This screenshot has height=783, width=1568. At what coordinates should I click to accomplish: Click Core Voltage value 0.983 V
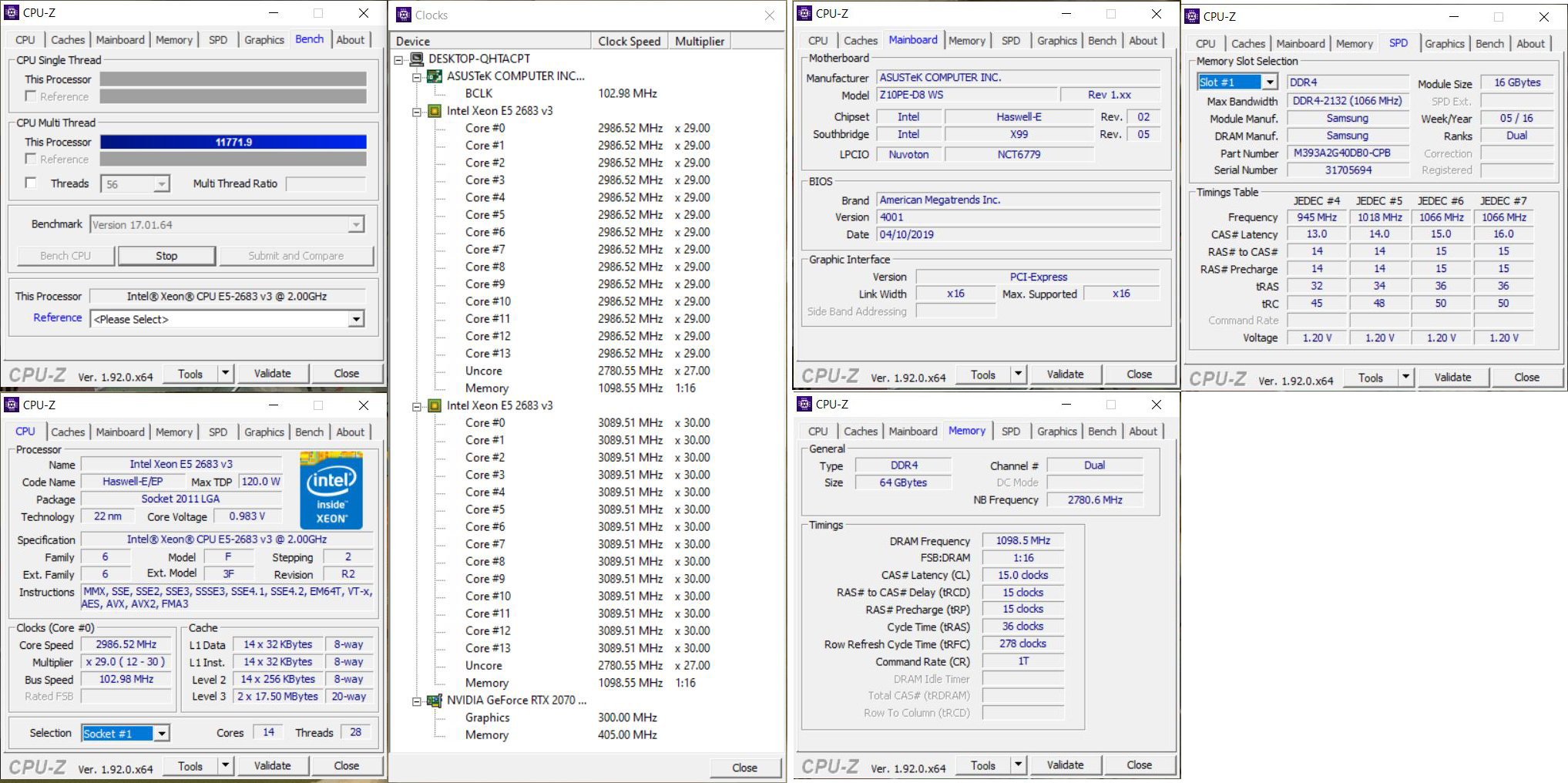(247, 516)
